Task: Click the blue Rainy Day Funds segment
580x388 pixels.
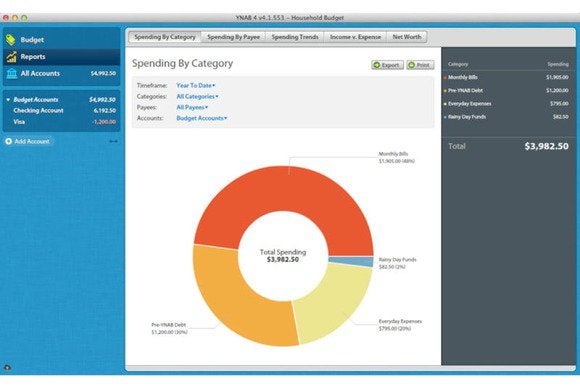Action: tap(351, 262)
